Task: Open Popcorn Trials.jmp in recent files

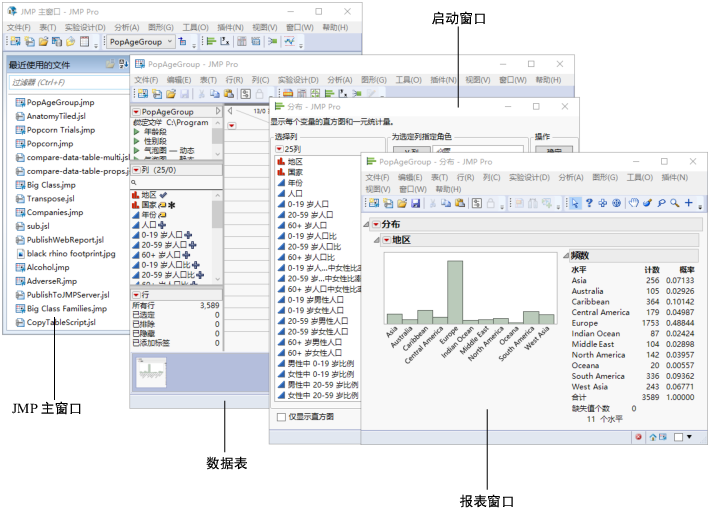Action: click(61, 130)
